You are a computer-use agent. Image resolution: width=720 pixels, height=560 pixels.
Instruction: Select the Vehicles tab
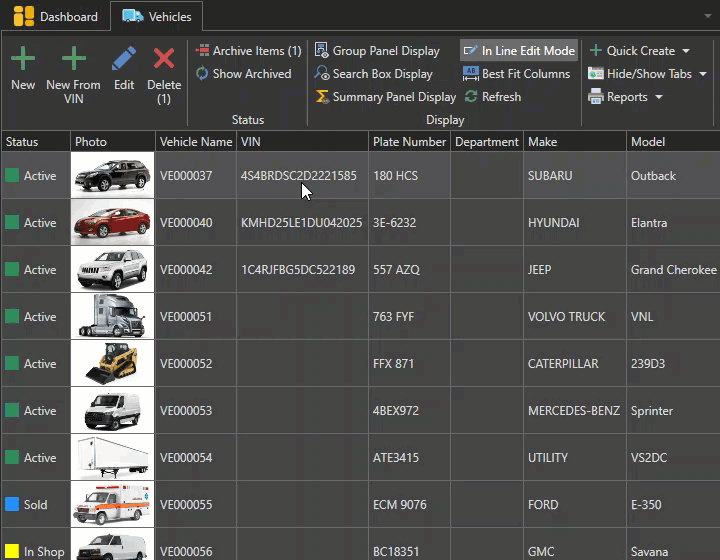pos(158,16)
